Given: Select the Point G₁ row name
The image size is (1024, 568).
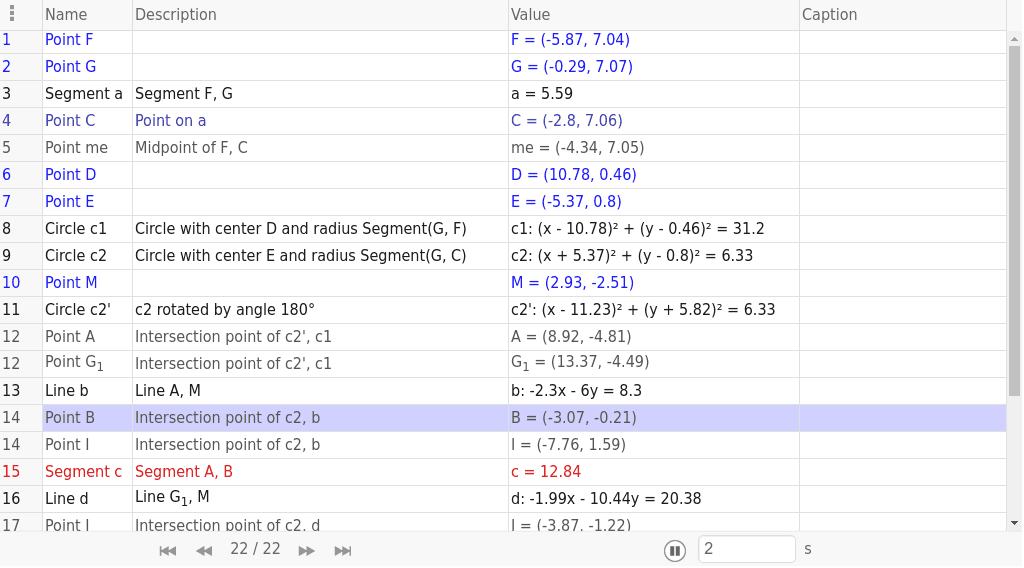Looking at the screenshot, I should tap(74, 364).
